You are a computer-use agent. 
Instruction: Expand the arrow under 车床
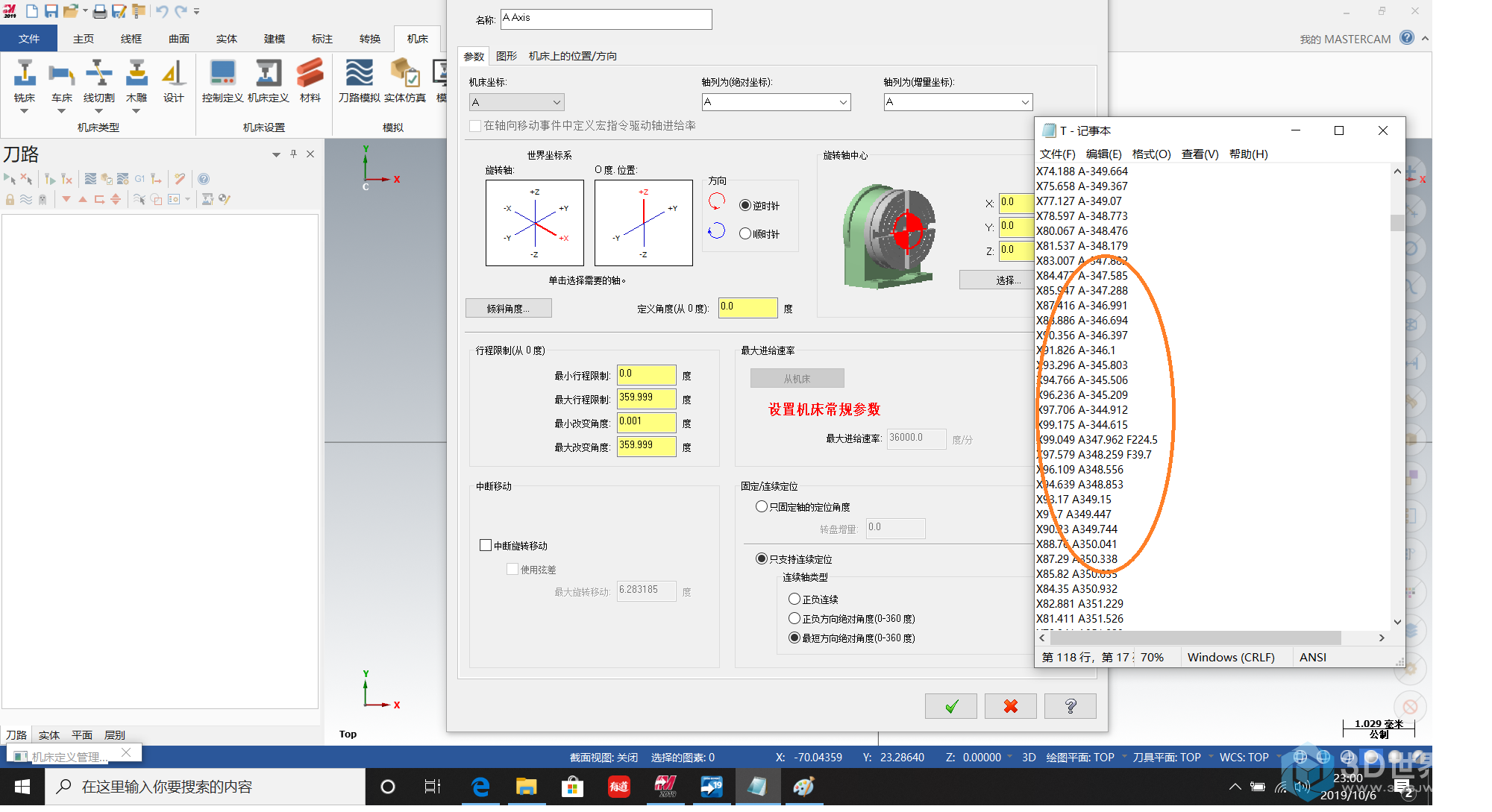(61, 111)
